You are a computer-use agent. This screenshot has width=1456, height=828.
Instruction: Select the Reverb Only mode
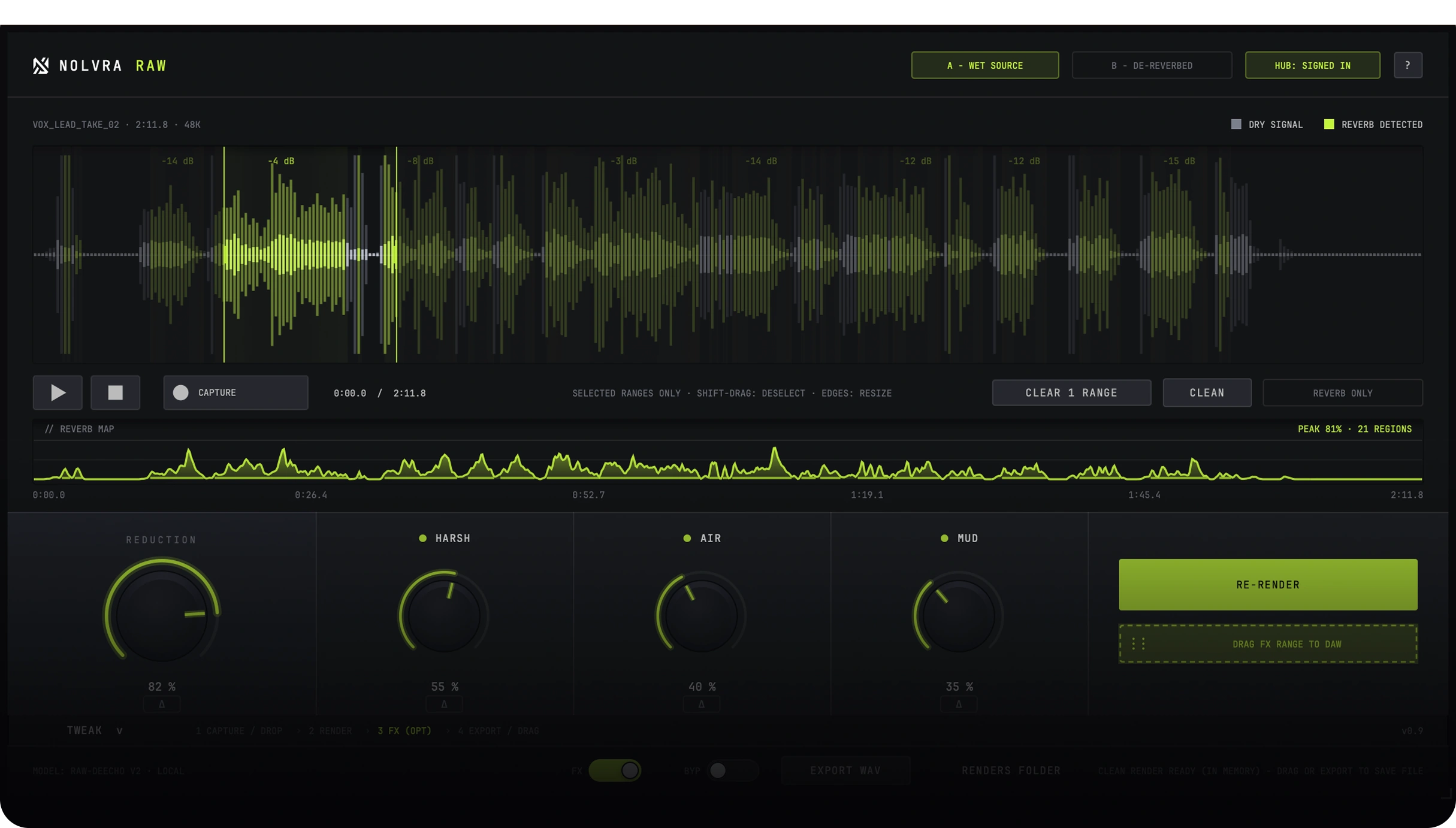1342,392
